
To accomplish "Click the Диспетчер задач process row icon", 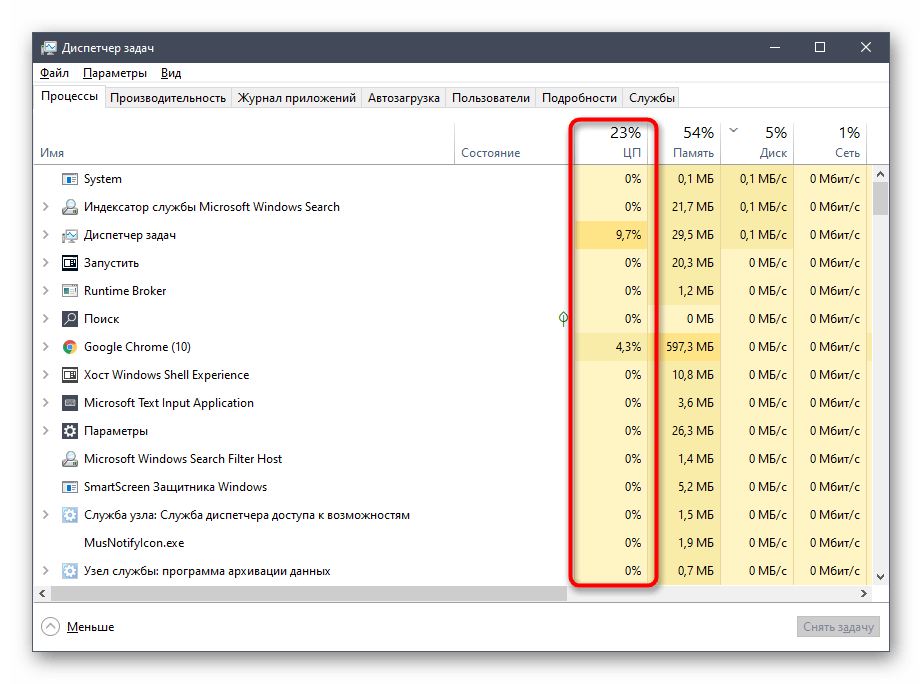I will [x=69, y=235].
